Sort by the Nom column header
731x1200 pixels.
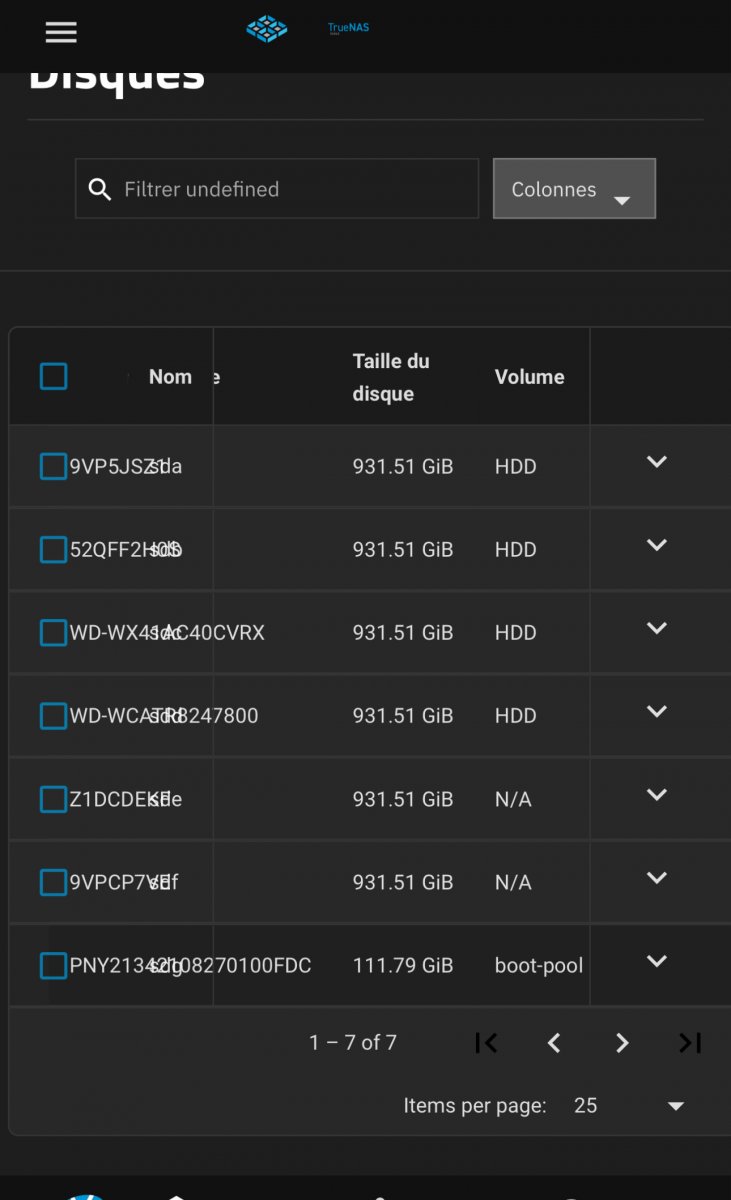tap(170, 377)
